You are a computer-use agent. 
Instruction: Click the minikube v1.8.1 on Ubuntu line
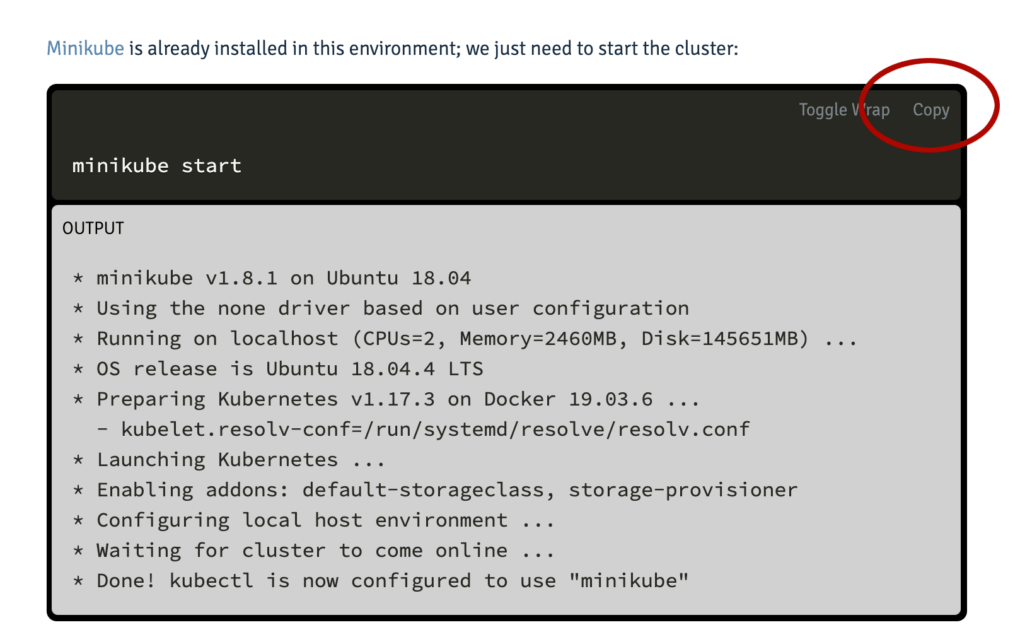[272, 278]
